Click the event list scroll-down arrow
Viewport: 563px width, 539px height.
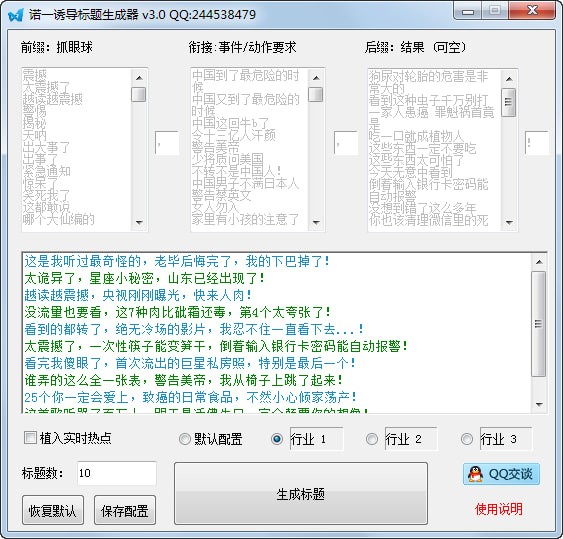[316, 223]
